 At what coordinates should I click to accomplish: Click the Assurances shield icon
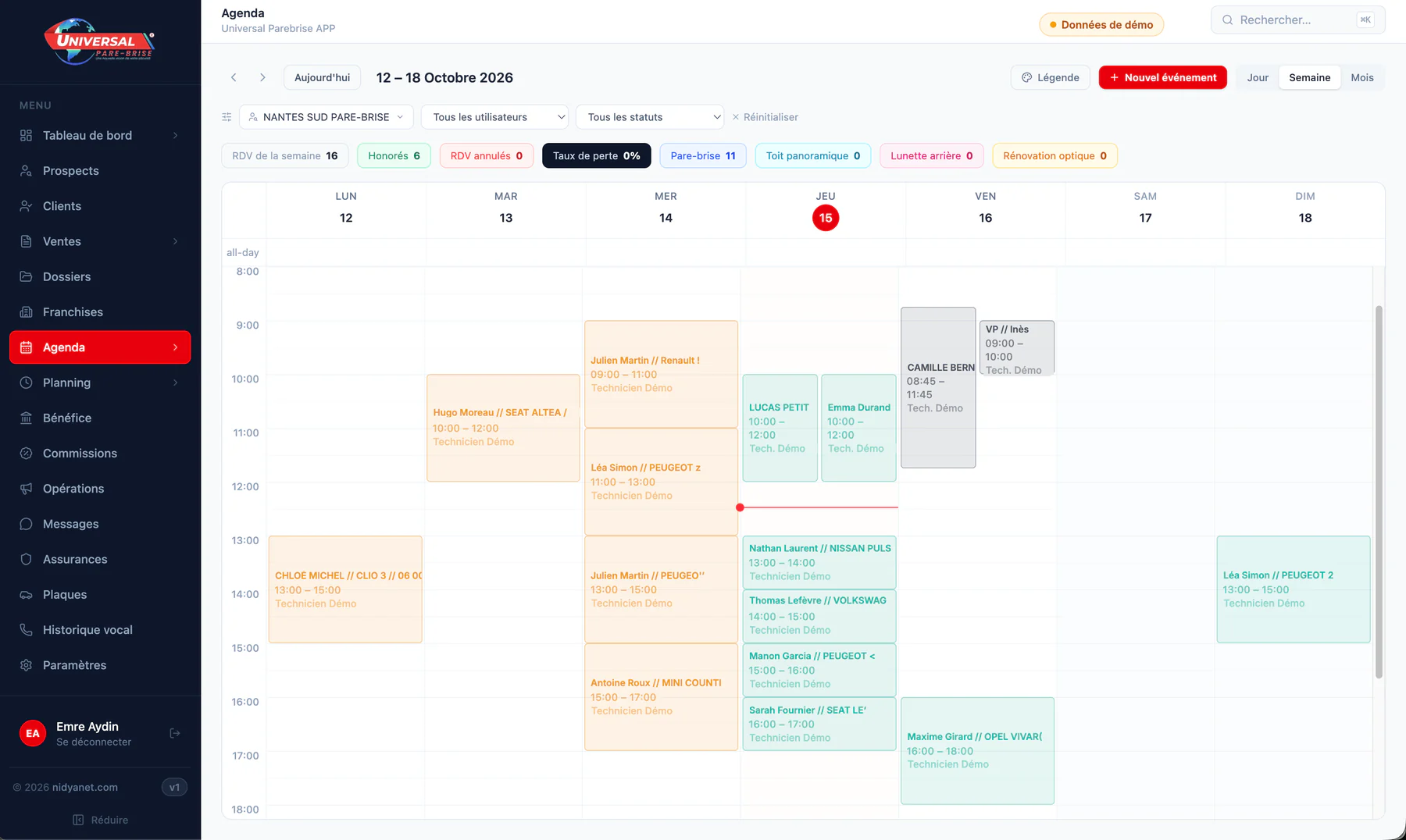coord(26,560)
